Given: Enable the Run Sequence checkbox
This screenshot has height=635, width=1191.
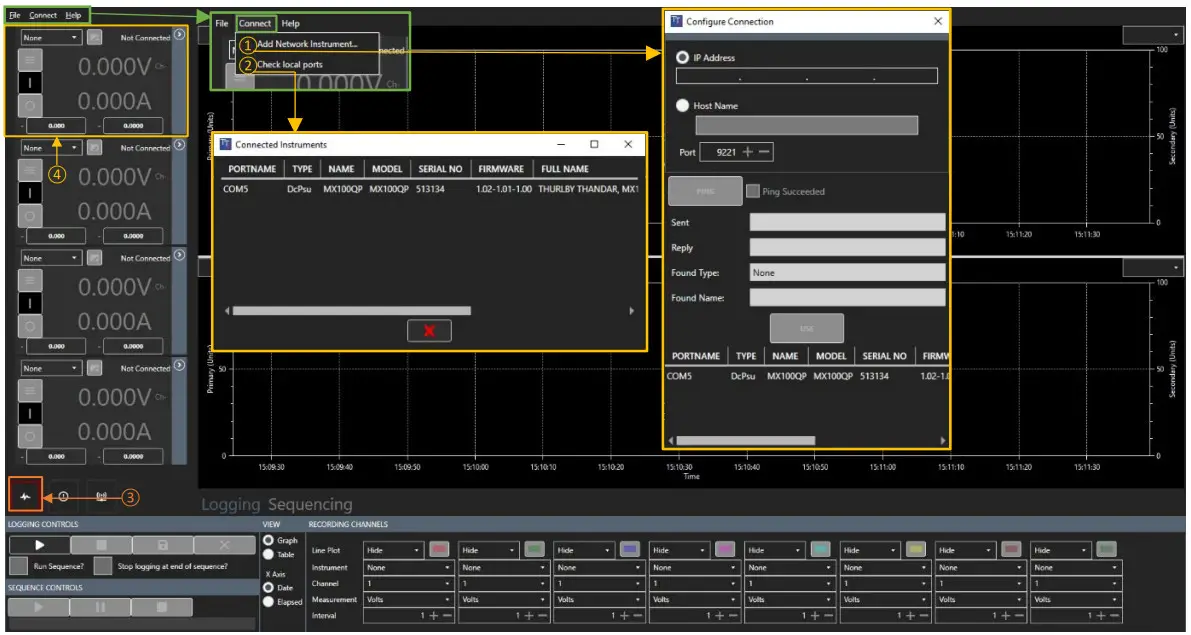Looking at the screenshot, I should 18,565.
